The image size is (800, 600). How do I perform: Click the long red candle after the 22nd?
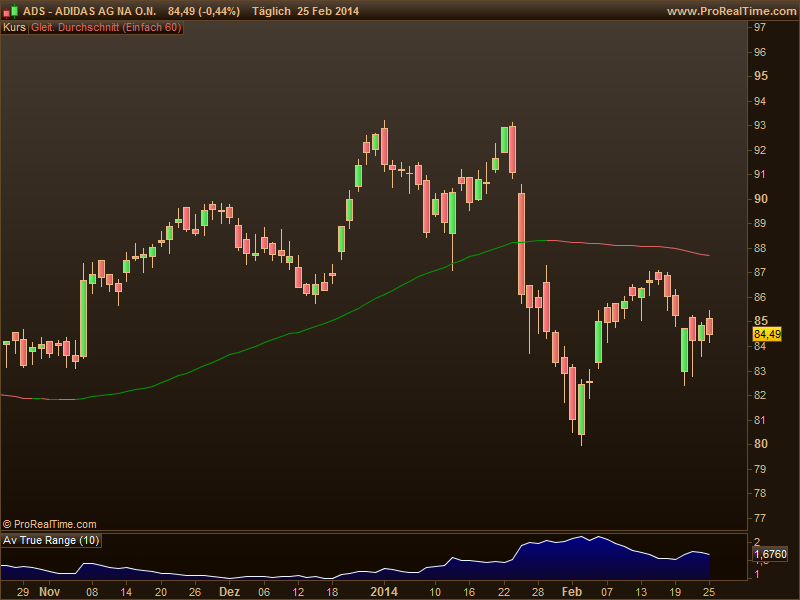(521, 244)
